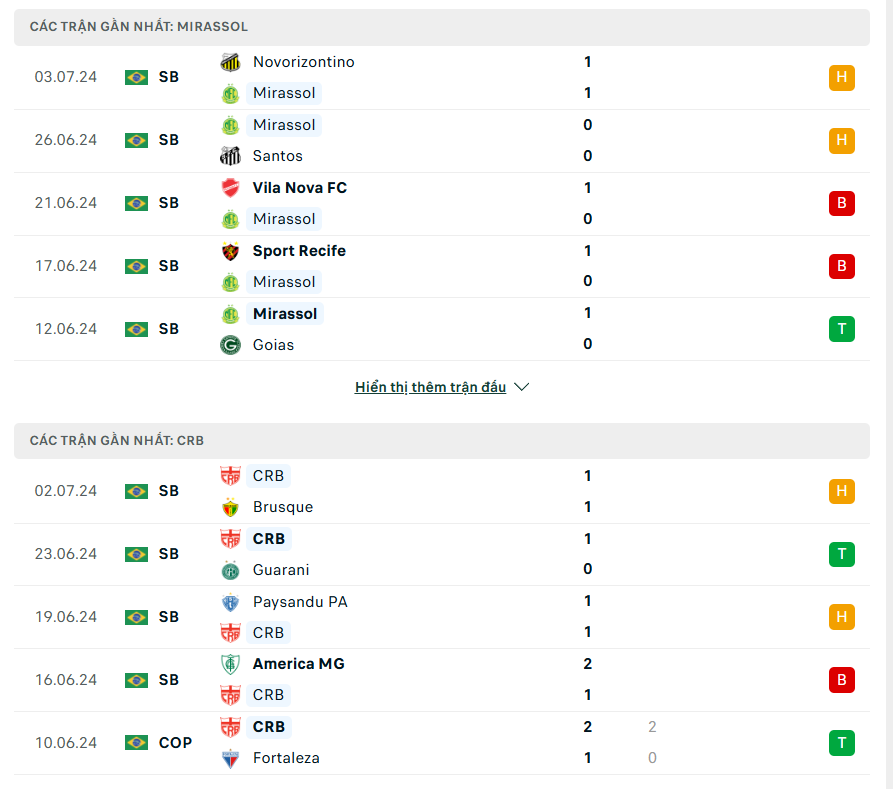The width and height of the screenshot is (893, 789).
Task: Open the Mirassol vs Santos match row on 26.06.24
Action: 442,141
